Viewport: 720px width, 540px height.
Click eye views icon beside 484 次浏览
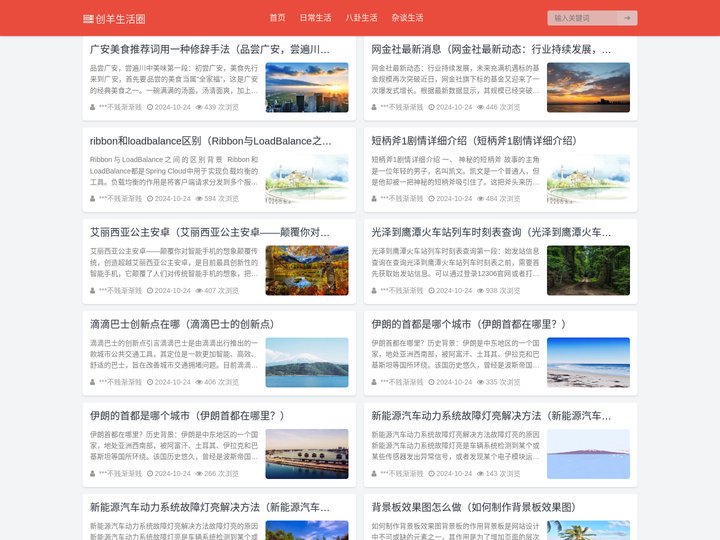pos(480,199)
